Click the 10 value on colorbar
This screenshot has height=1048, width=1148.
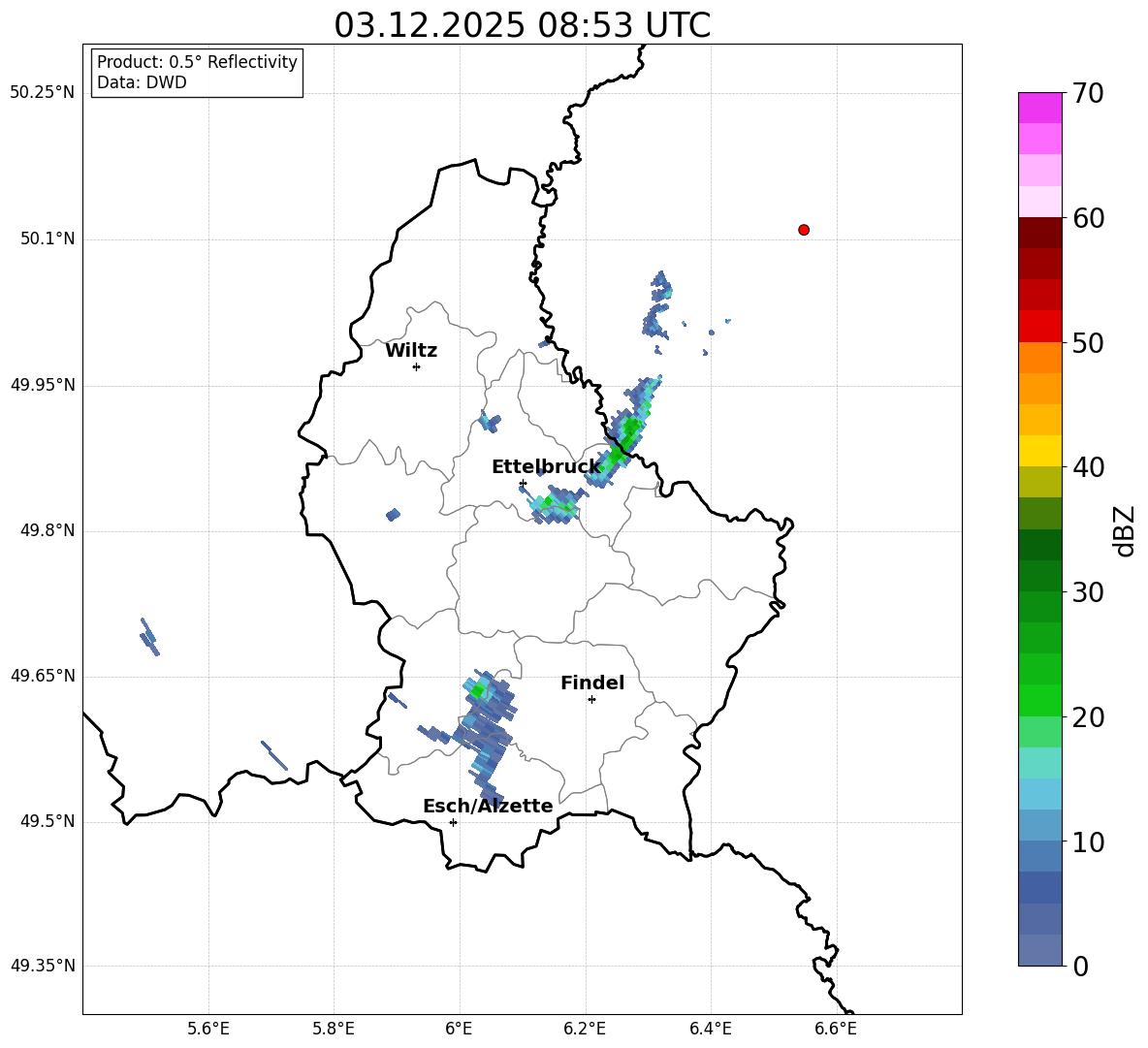click(1088, 842)
